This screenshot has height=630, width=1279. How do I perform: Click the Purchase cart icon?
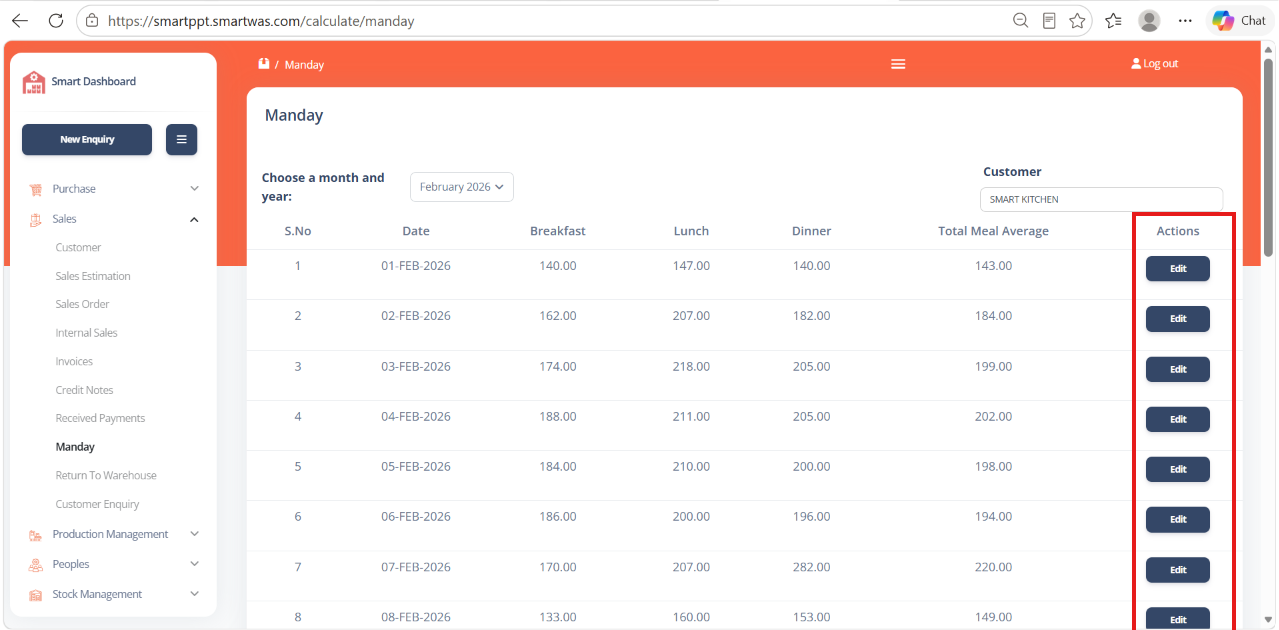tap(35, 189)
